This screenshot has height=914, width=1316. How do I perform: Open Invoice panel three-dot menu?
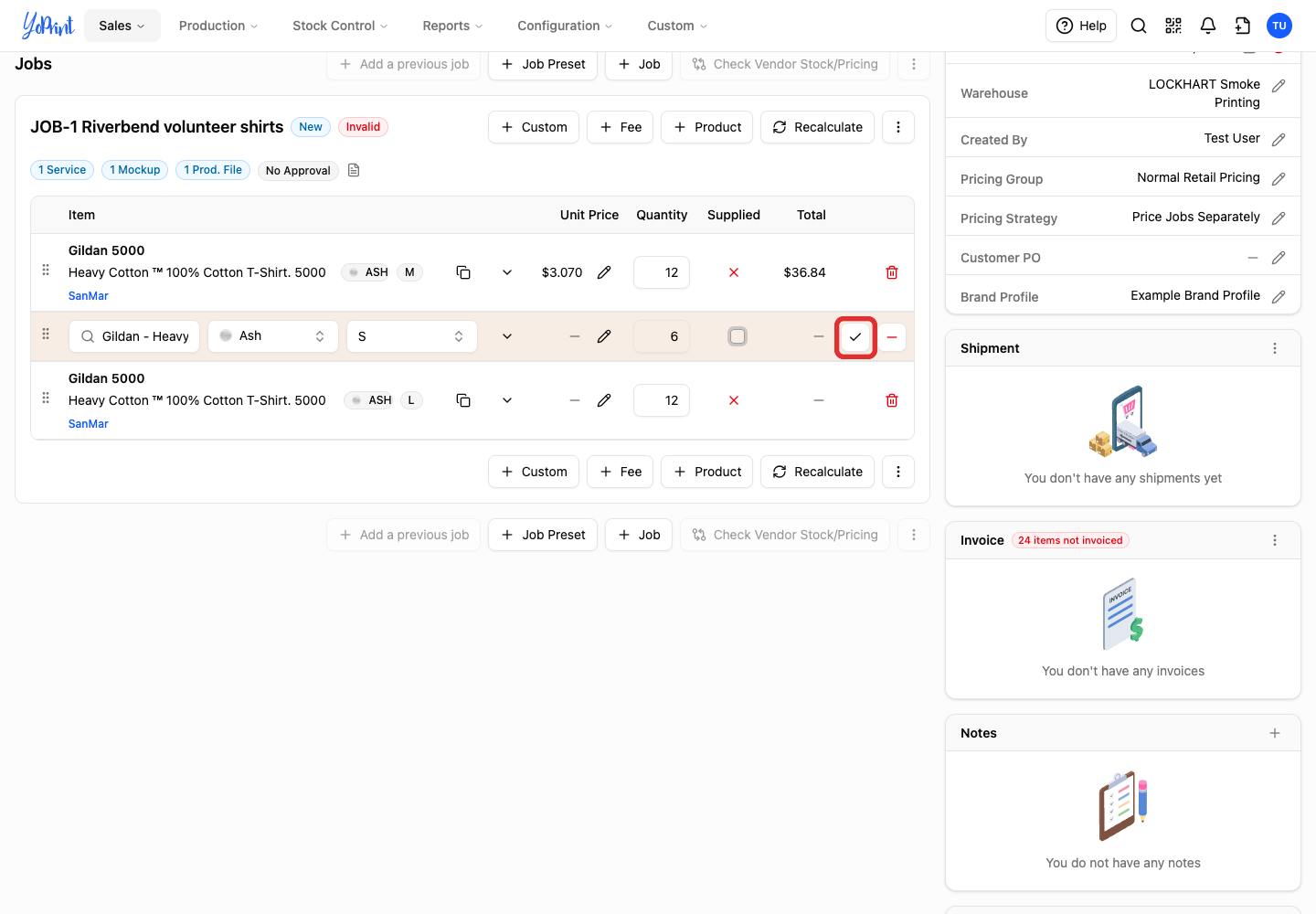[1275, 540]
